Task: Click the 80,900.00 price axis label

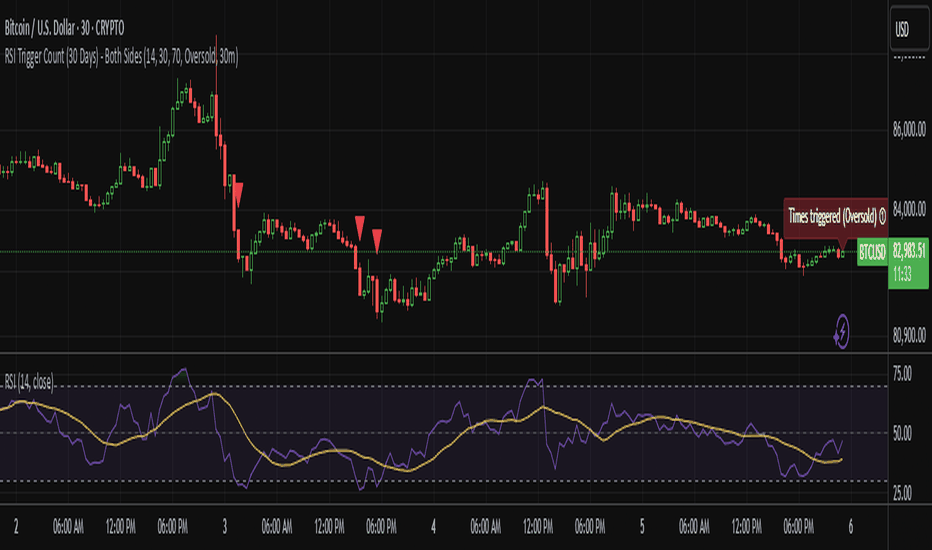Action: [909, 336]
